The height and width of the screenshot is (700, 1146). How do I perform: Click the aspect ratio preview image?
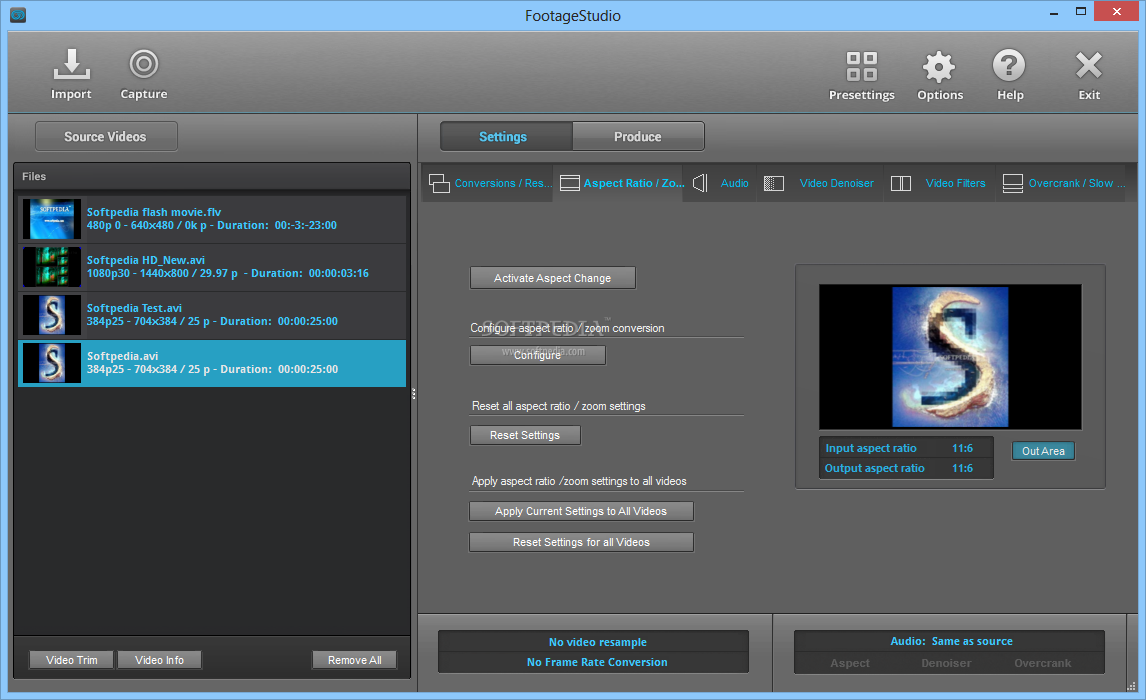point(950,357)
